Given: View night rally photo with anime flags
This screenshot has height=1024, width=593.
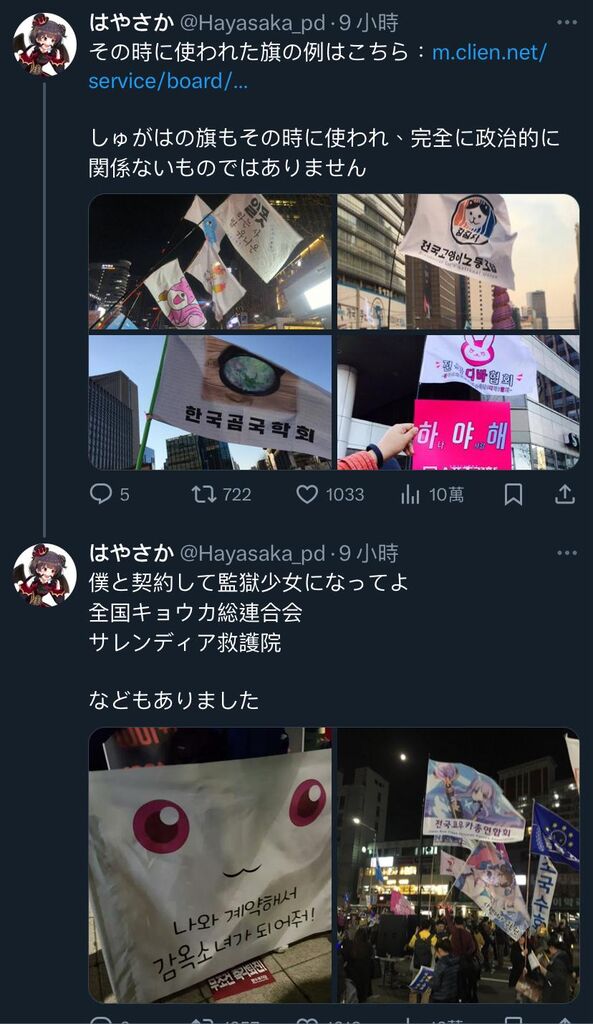Looking at the screenshot, I should point(458,865).
